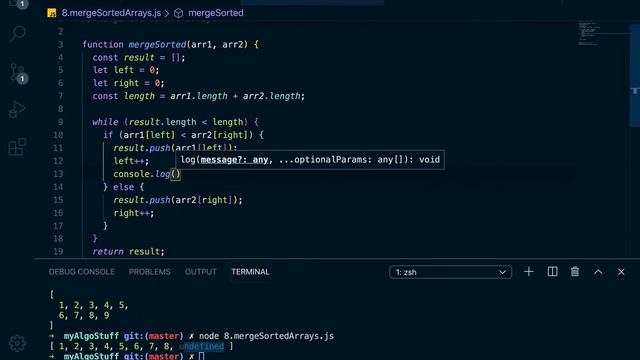Click 'return result;' on line 19
This screenshot has width=640, height=360.
(128, 251)
